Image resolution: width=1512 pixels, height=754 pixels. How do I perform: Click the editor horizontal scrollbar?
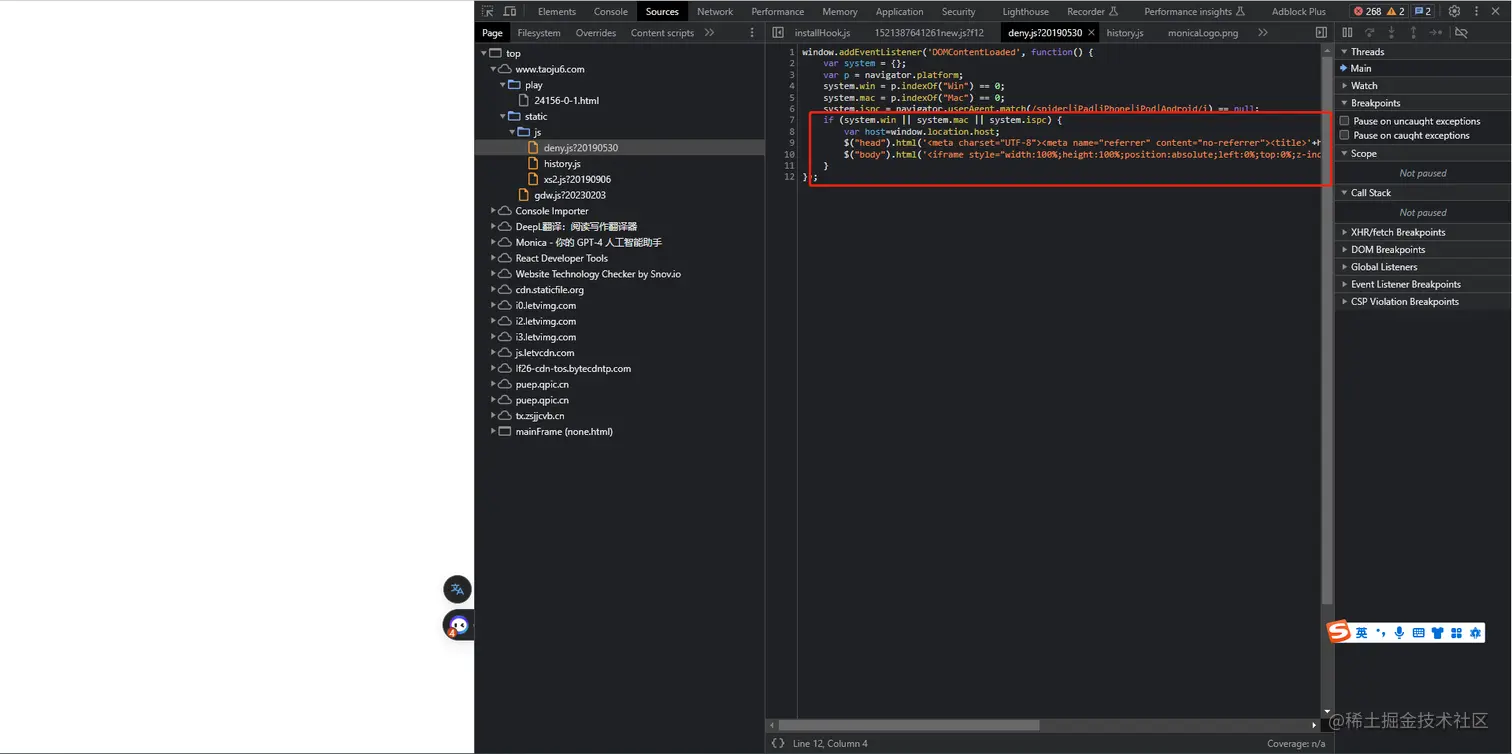909,725
